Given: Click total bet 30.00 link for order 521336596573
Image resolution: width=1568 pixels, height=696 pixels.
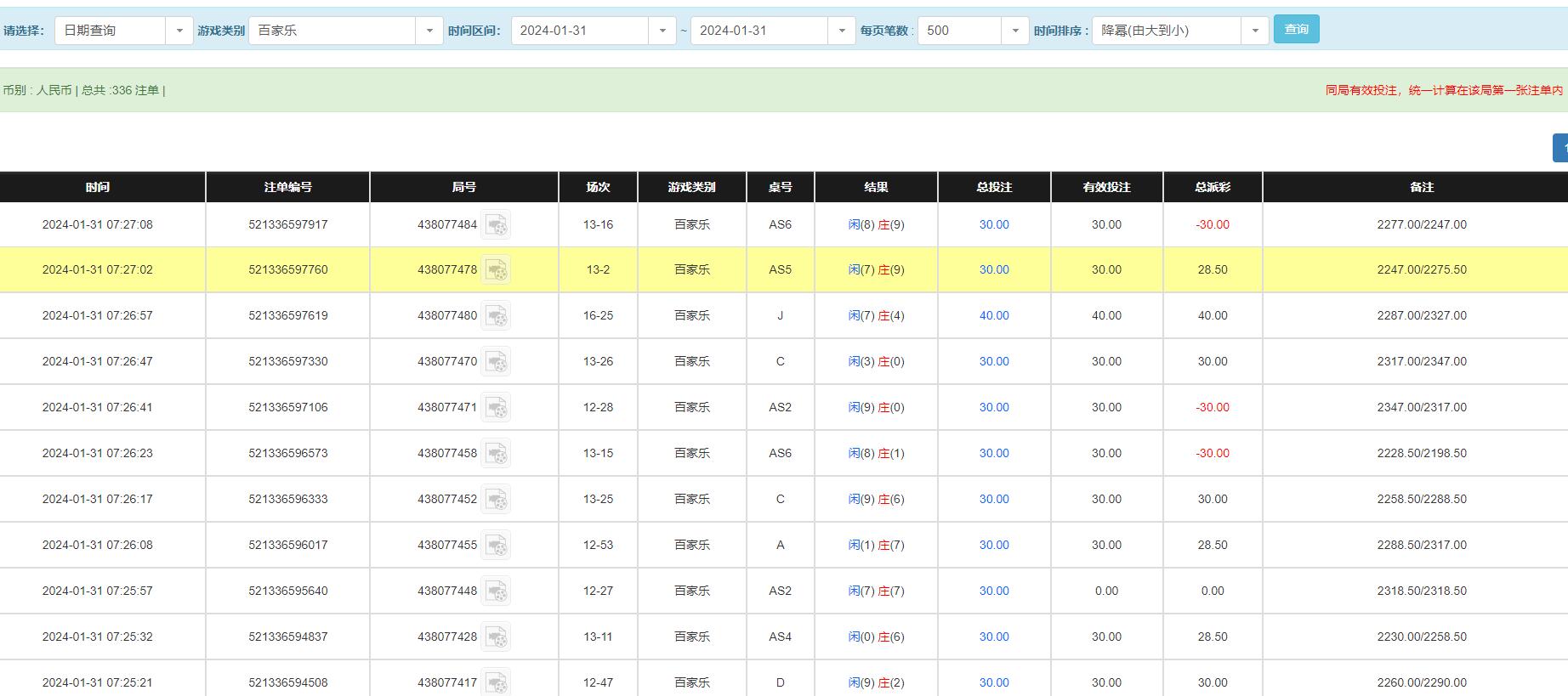Looking at the screenshot, I should click(994, 453).
